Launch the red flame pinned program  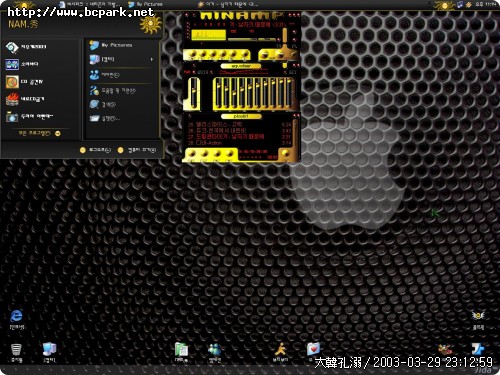coord(27,99)
